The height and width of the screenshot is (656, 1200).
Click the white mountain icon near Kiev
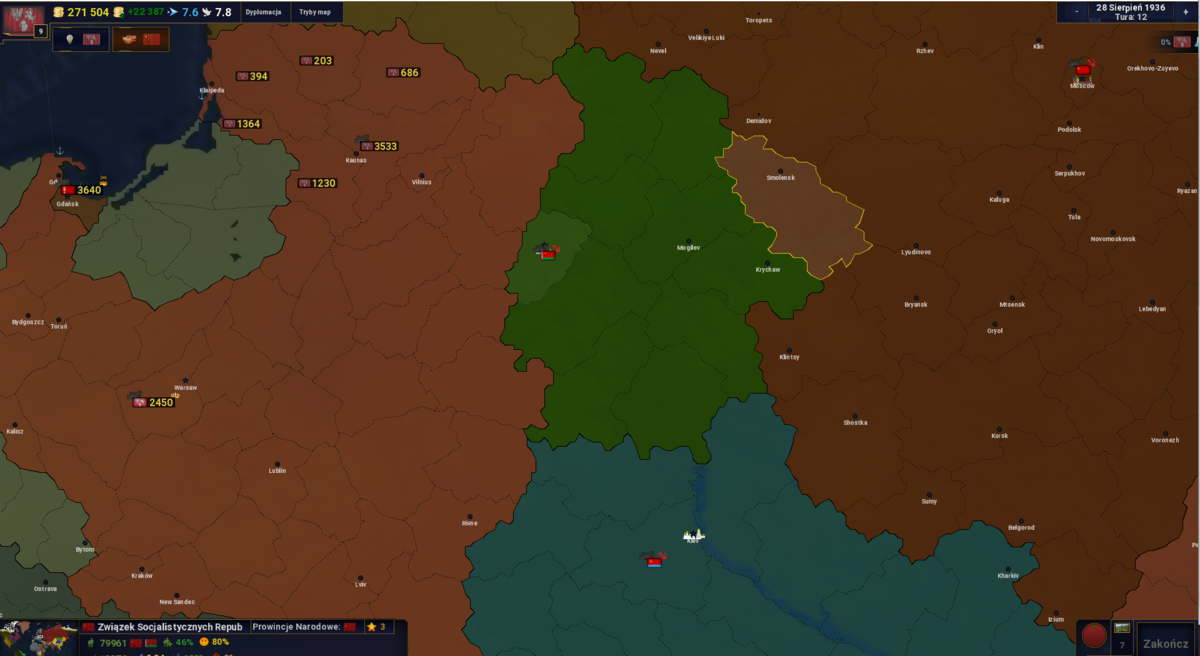(694, 535)
